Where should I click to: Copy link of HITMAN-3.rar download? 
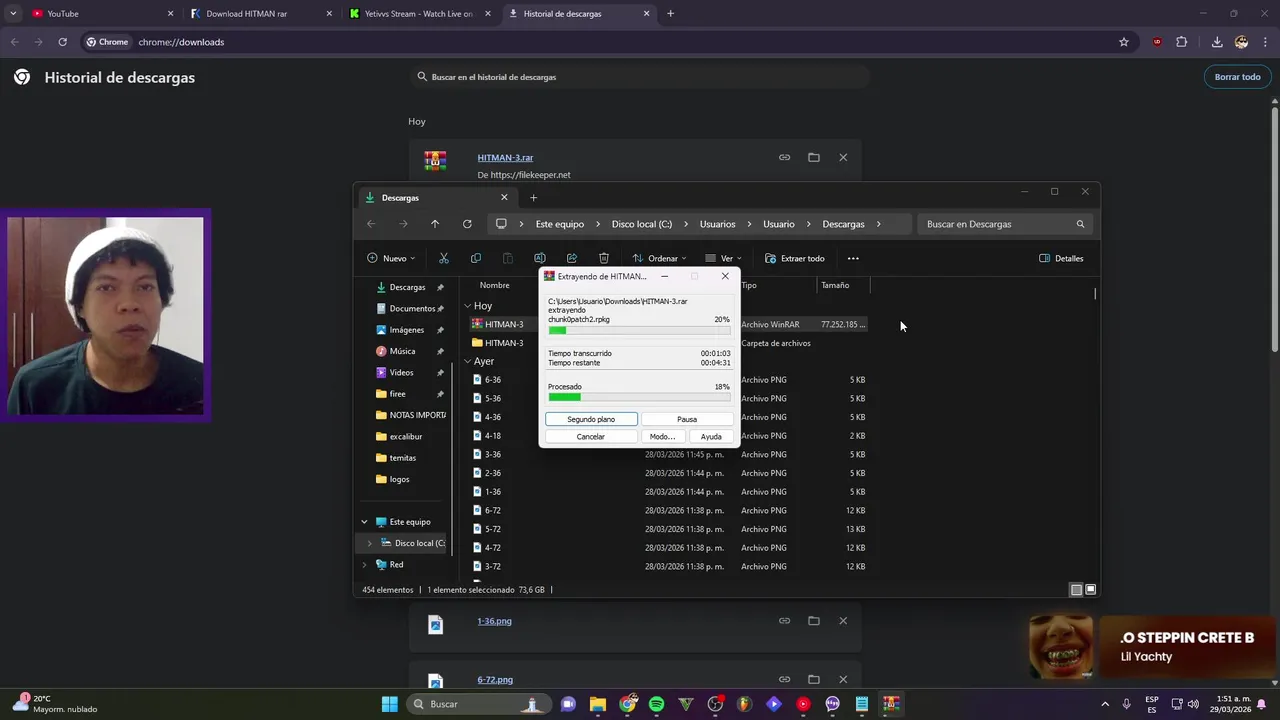click(x=785, y=157)
